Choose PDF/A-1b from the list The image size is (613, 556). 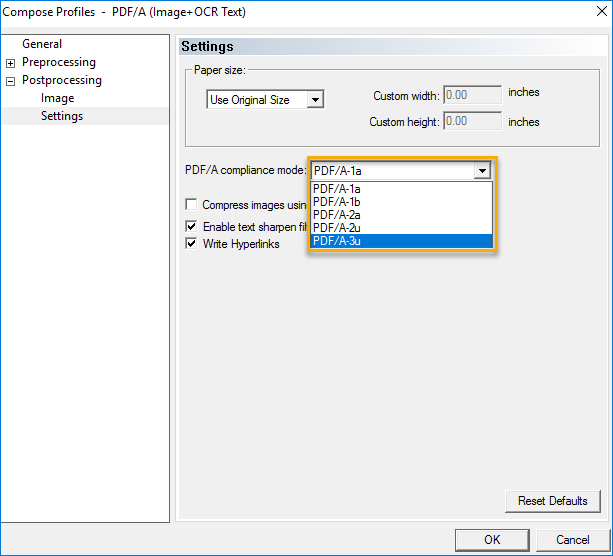401,202
